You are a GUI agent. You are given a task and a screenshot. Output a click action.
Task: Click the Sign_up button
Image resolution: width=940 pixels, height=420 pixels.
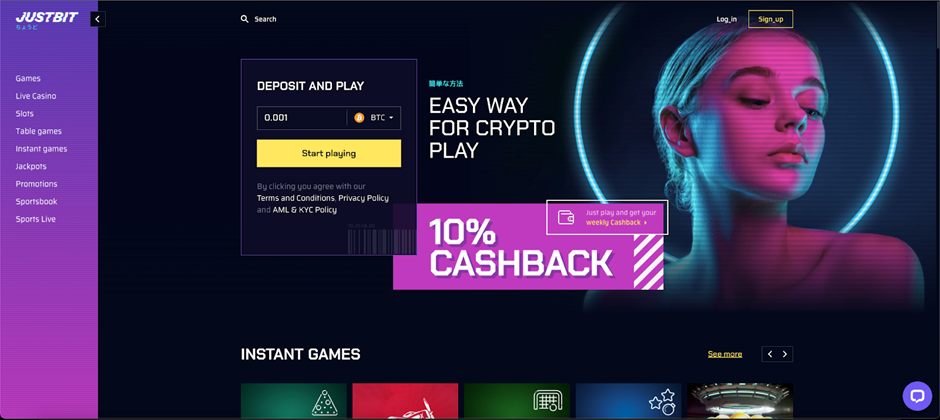[771, 19]
